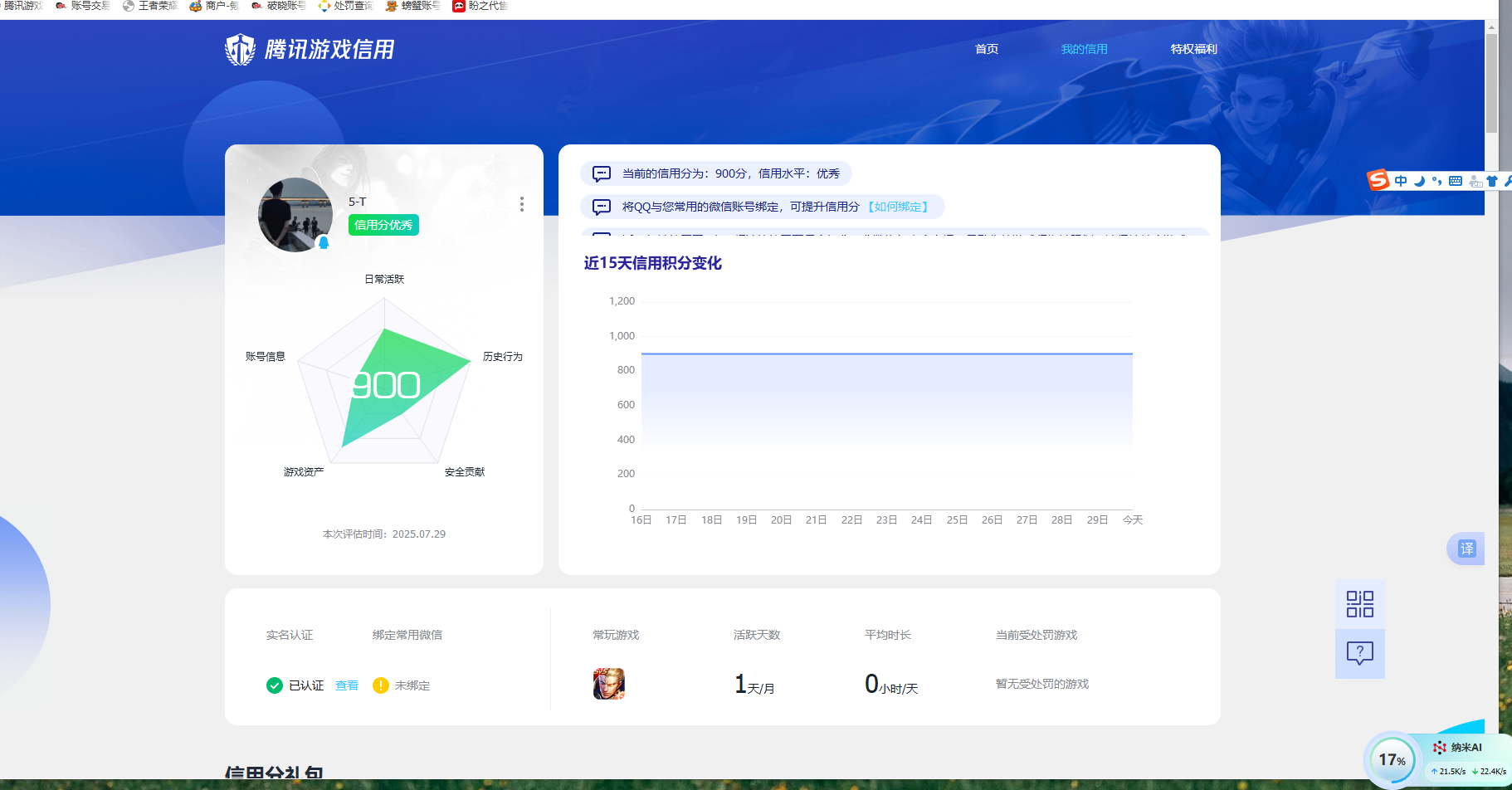
Task: Open the 特权福利 navigation tab
Action: [x=1193, y=49]
